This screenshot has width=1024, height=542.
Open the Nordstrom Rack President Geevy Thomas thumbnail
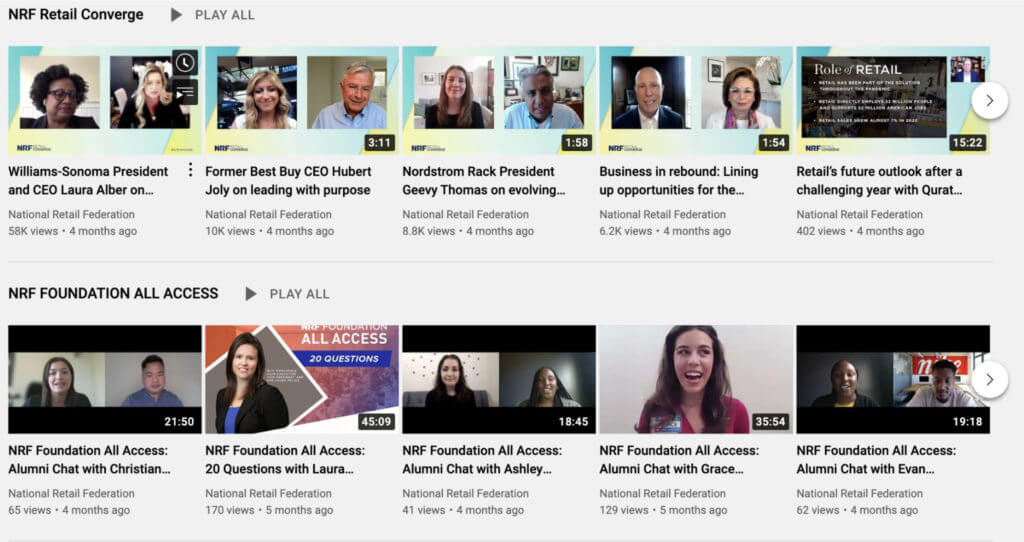click(x=499, y=100)
